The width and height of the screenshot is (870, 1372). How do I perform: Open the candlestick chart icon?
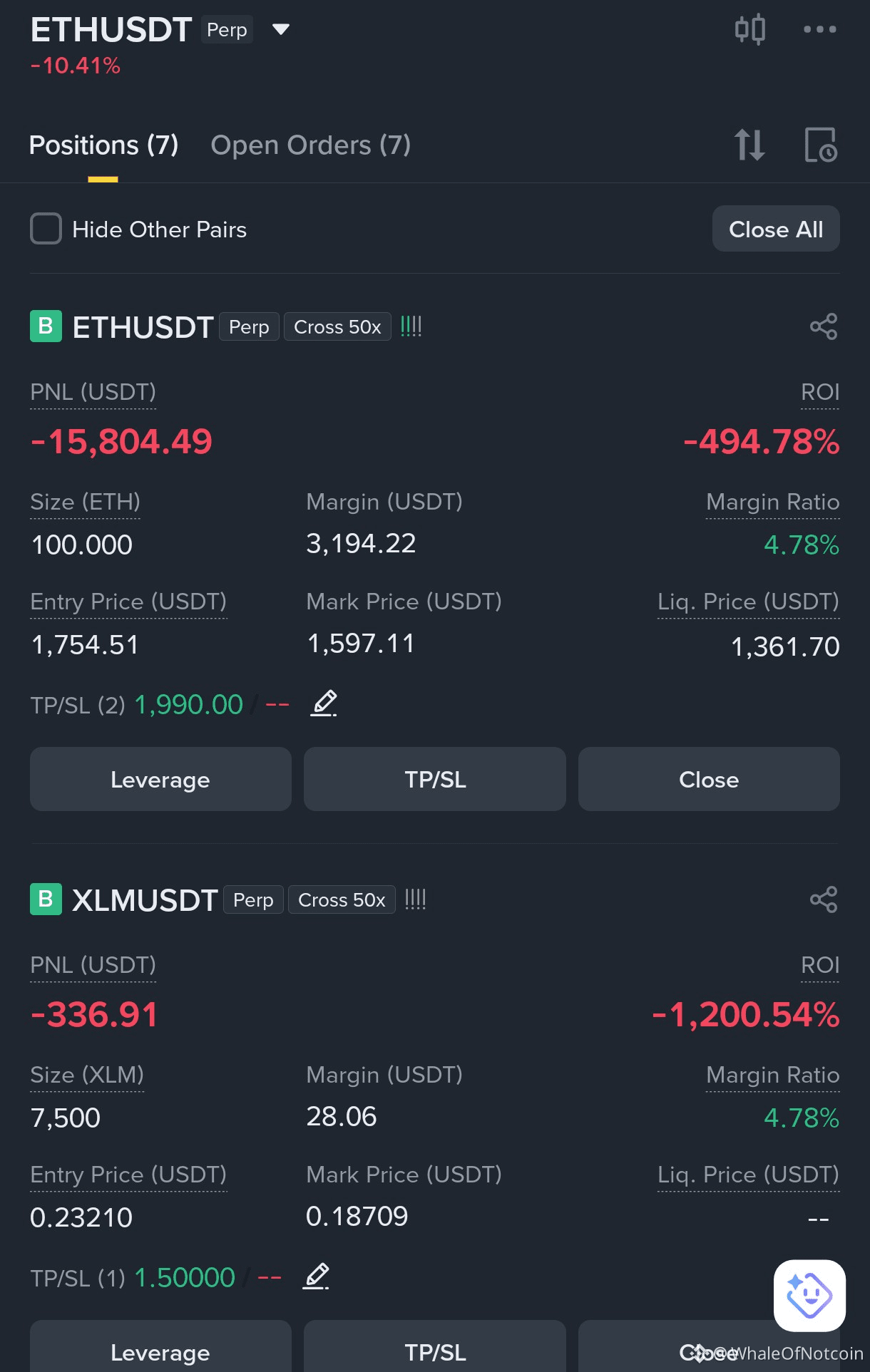coord(749,29)
